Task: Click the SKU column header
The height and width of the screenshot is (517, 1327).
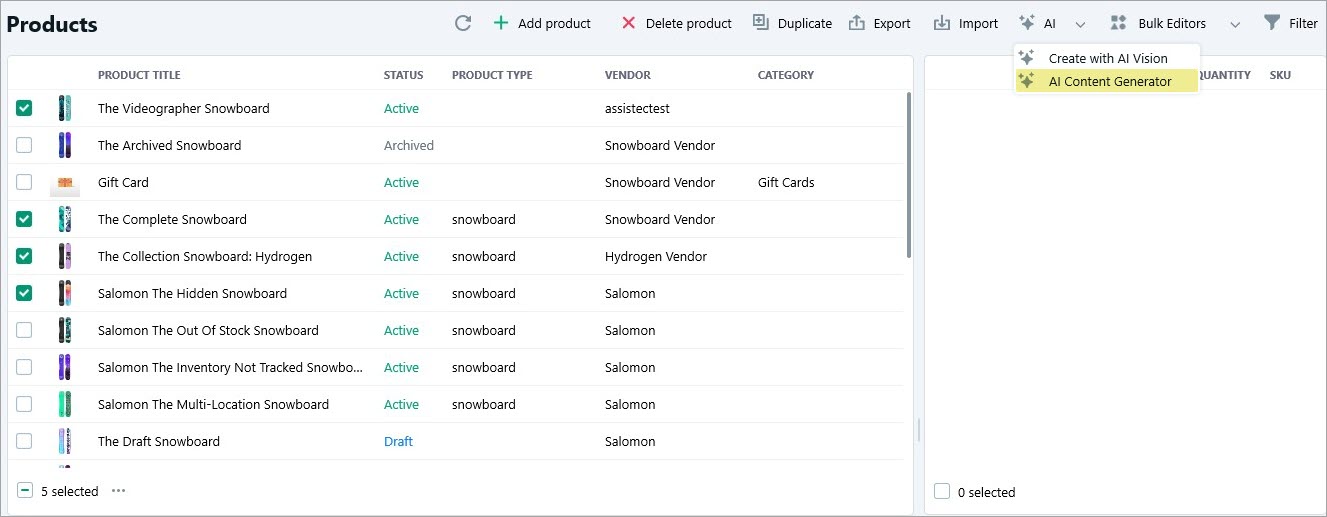Action: pos(1280,75)
